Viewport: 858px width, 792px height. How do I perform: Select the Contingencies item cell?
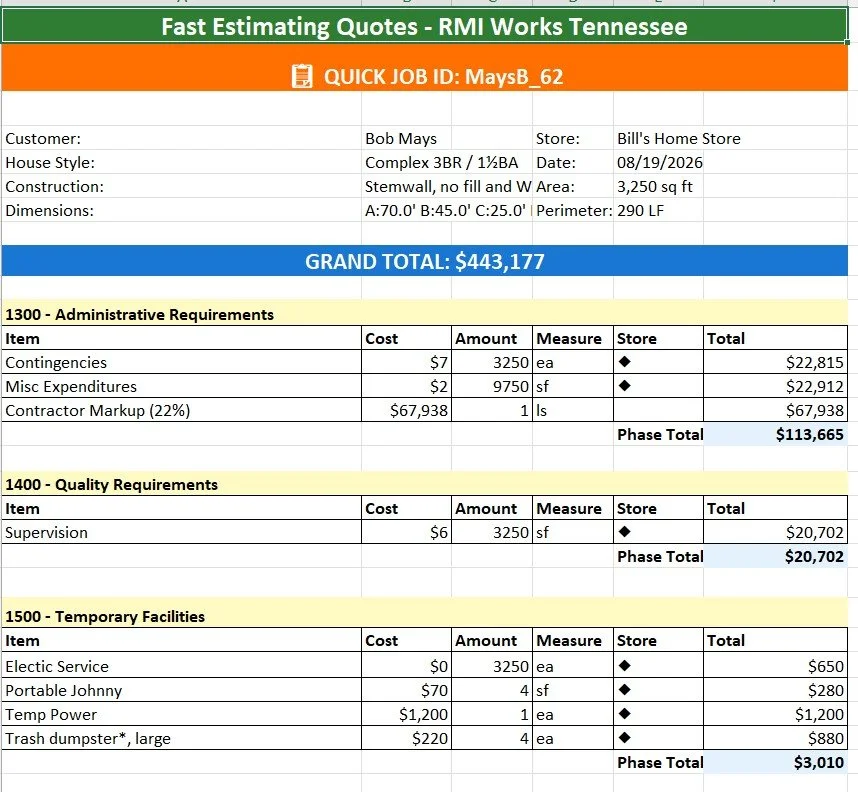coord(182,362)
